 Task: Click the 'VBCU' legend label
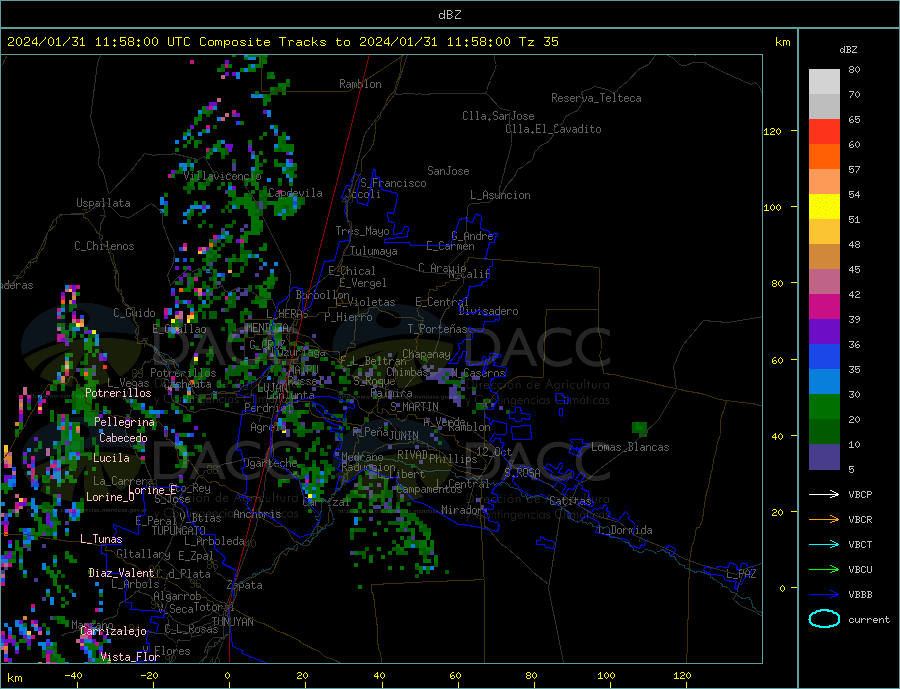click(860, 570)
